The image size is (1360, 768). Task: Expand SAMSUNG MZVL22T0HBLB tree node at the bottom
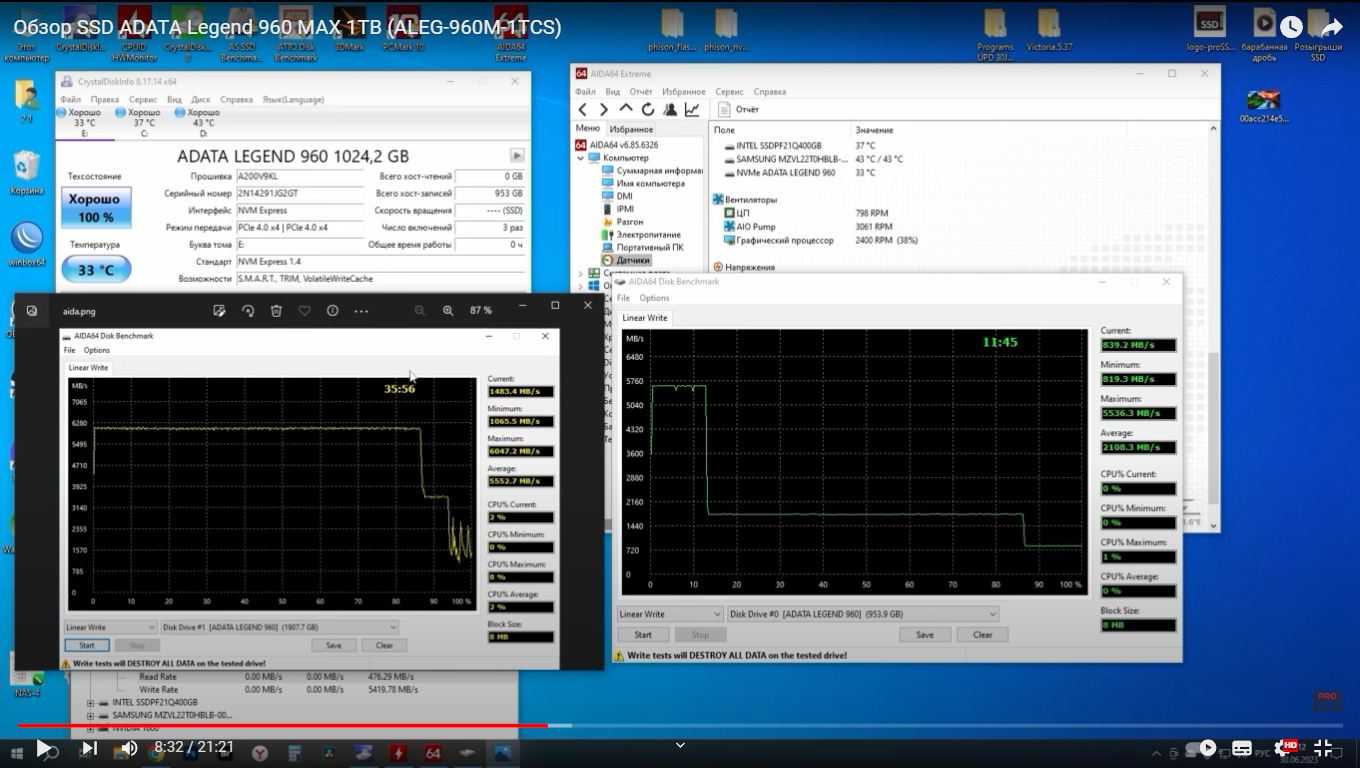pos(90,716)
